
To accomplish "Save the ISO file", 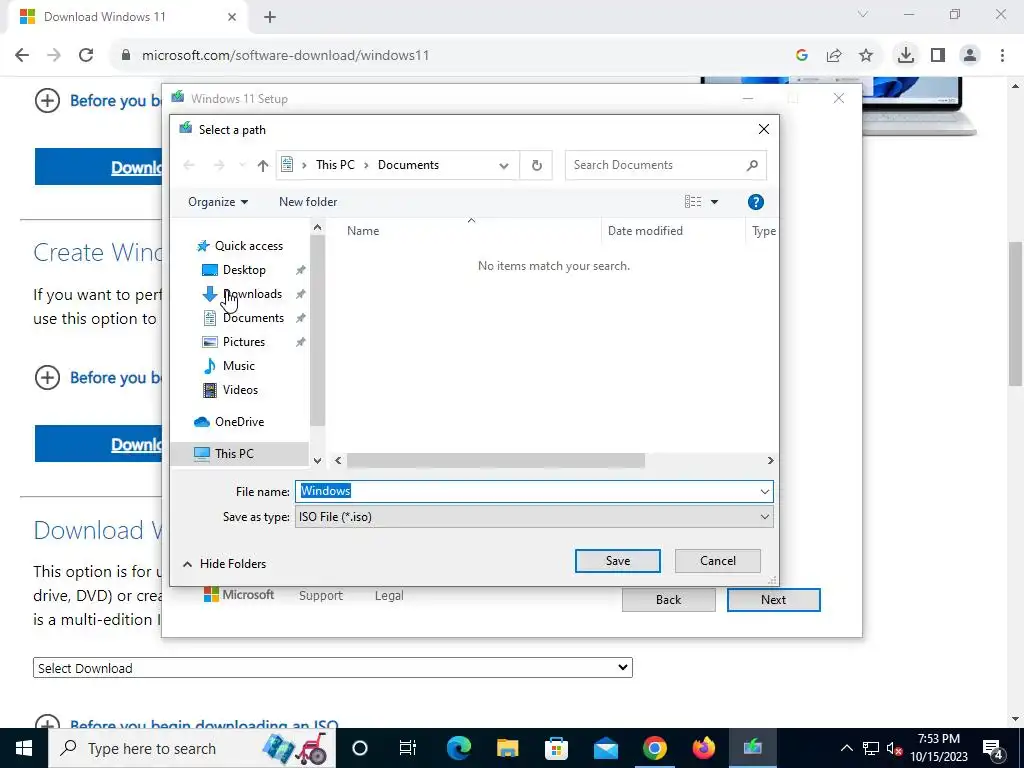I will (x=617, y=561).
